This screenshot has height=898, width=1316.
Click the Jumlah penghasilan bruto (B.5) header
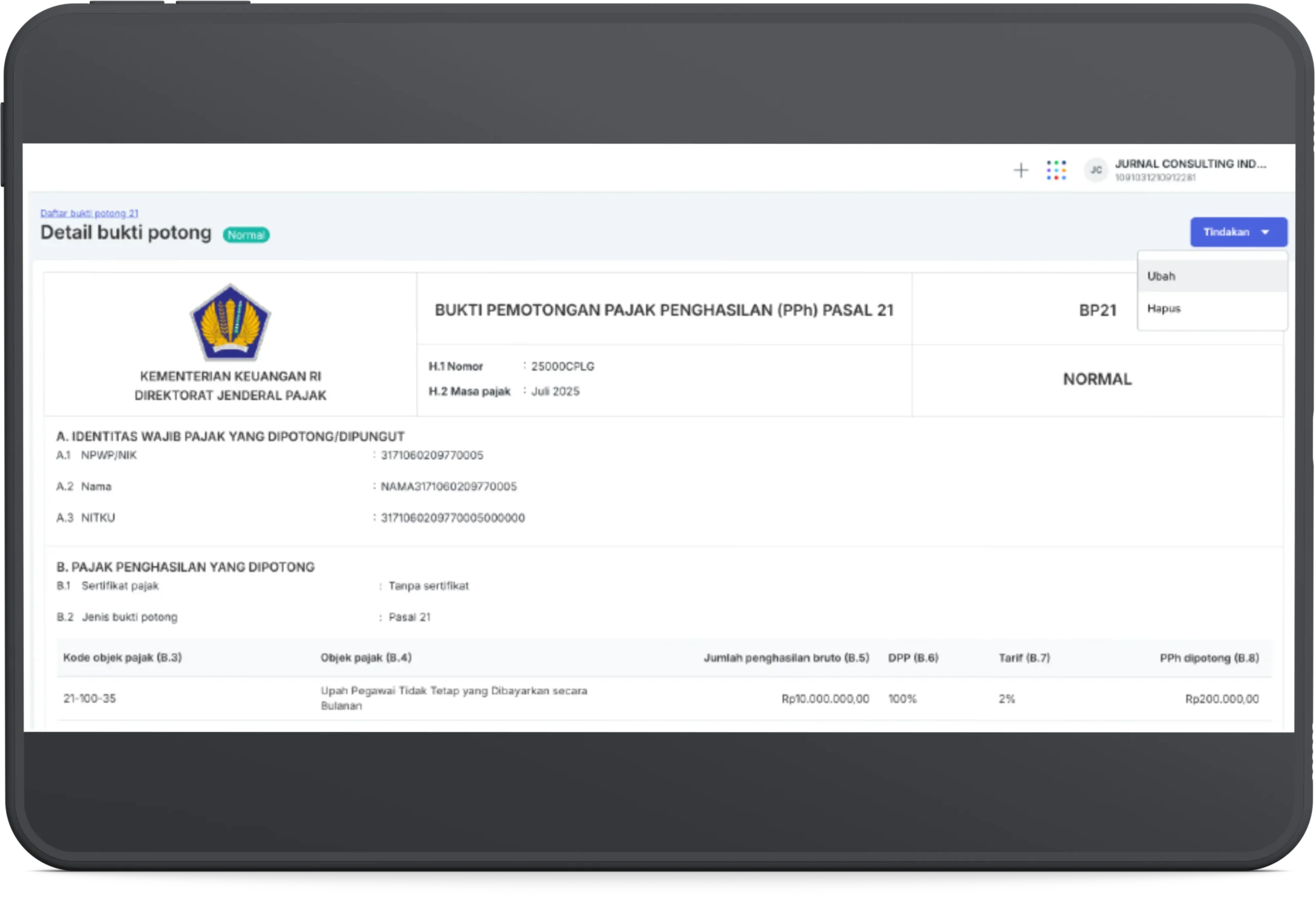pos(786,658)
